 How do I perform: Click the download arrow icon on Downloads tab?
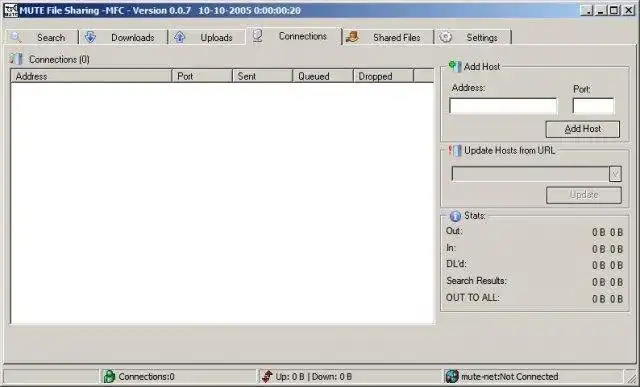(90, 37)
